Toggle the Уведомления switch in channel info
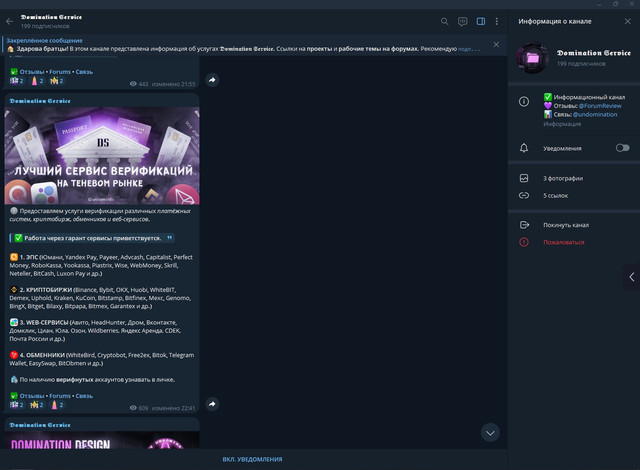640x470 pixels. tap(622, 148)
